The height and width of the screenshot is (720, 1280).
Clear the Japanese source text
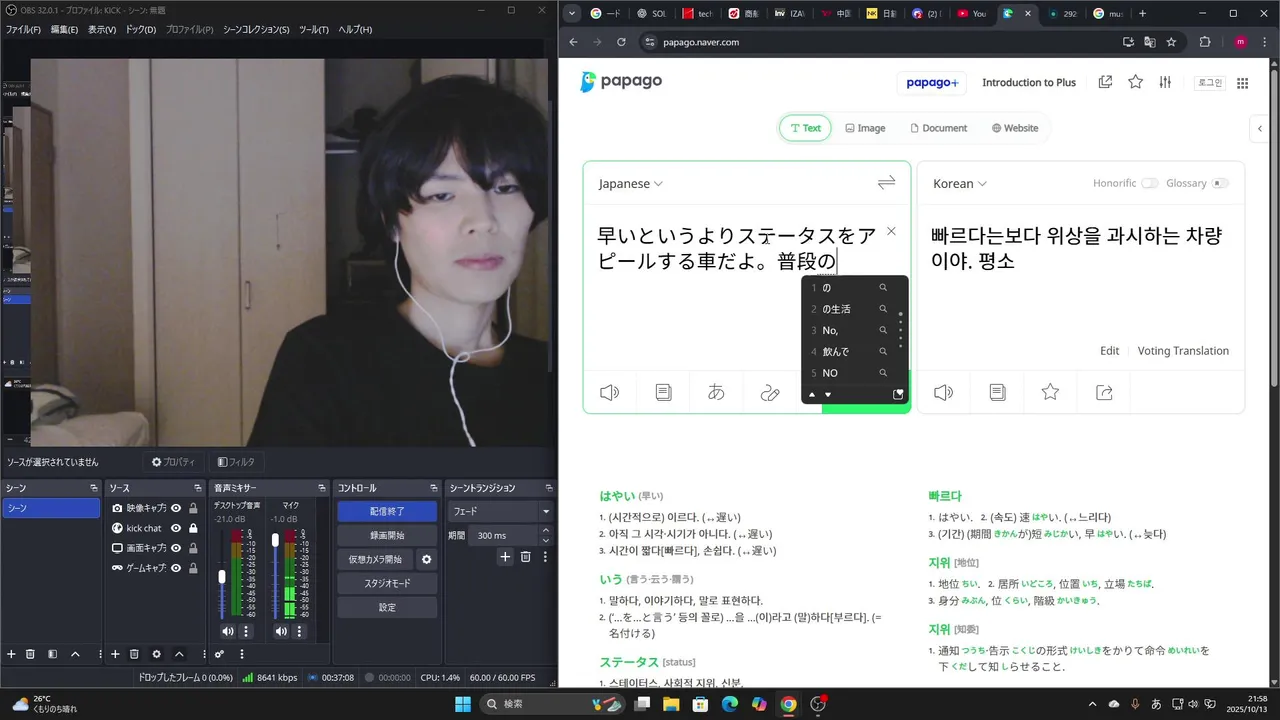tap(891, 232)
